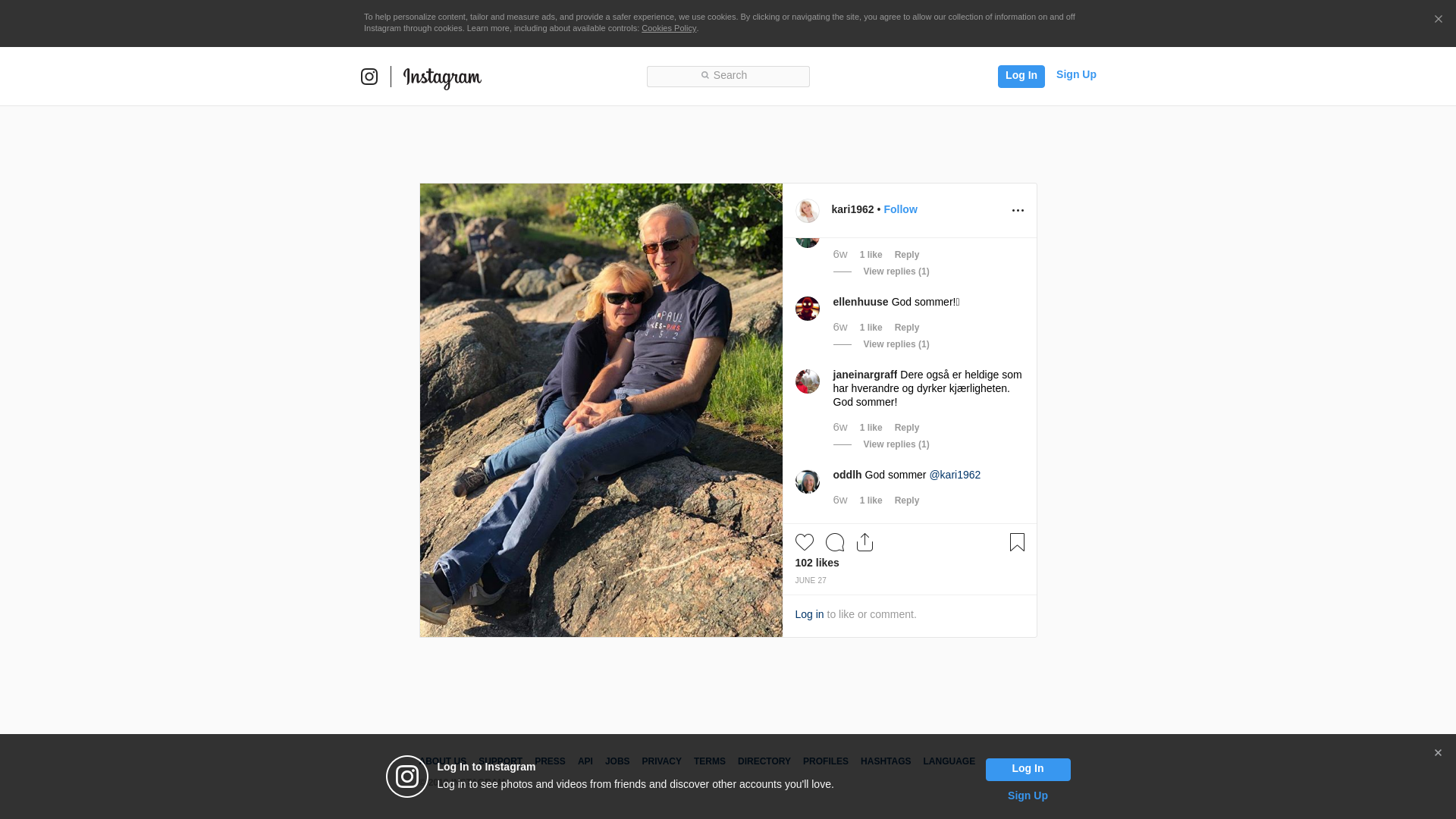Open oddlh avatar
Image resolution: width=1456 pixels, height=819 pixels.
[808, 482]
